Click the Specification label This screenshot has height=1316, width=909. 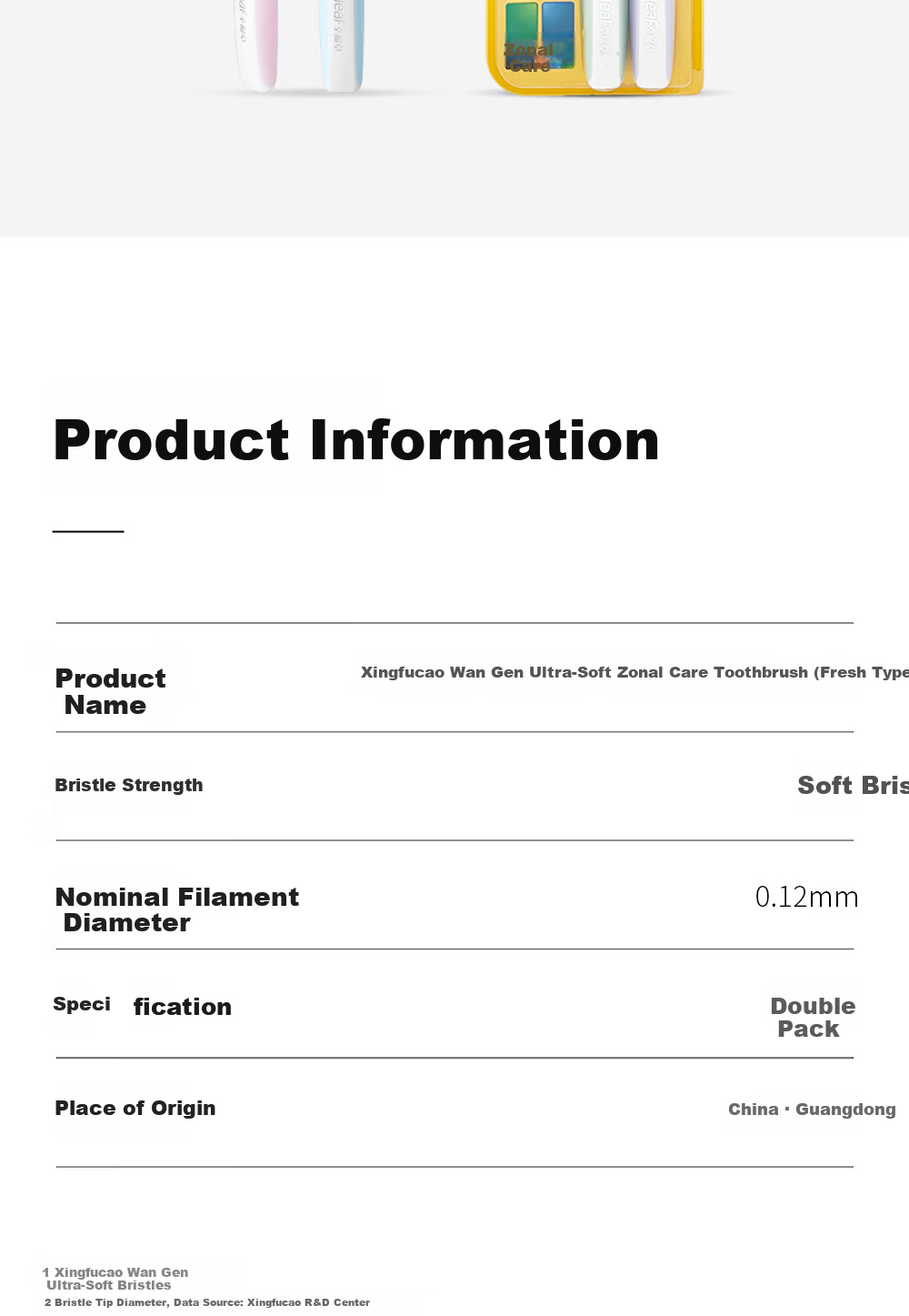(143, 1006)
